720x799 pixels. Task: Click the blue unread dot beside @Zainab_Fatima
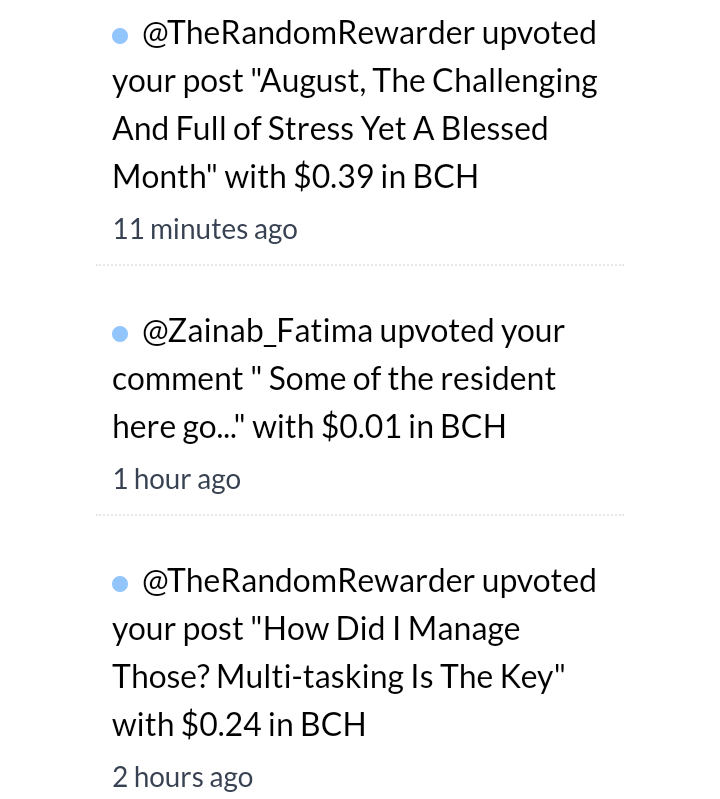120,334
